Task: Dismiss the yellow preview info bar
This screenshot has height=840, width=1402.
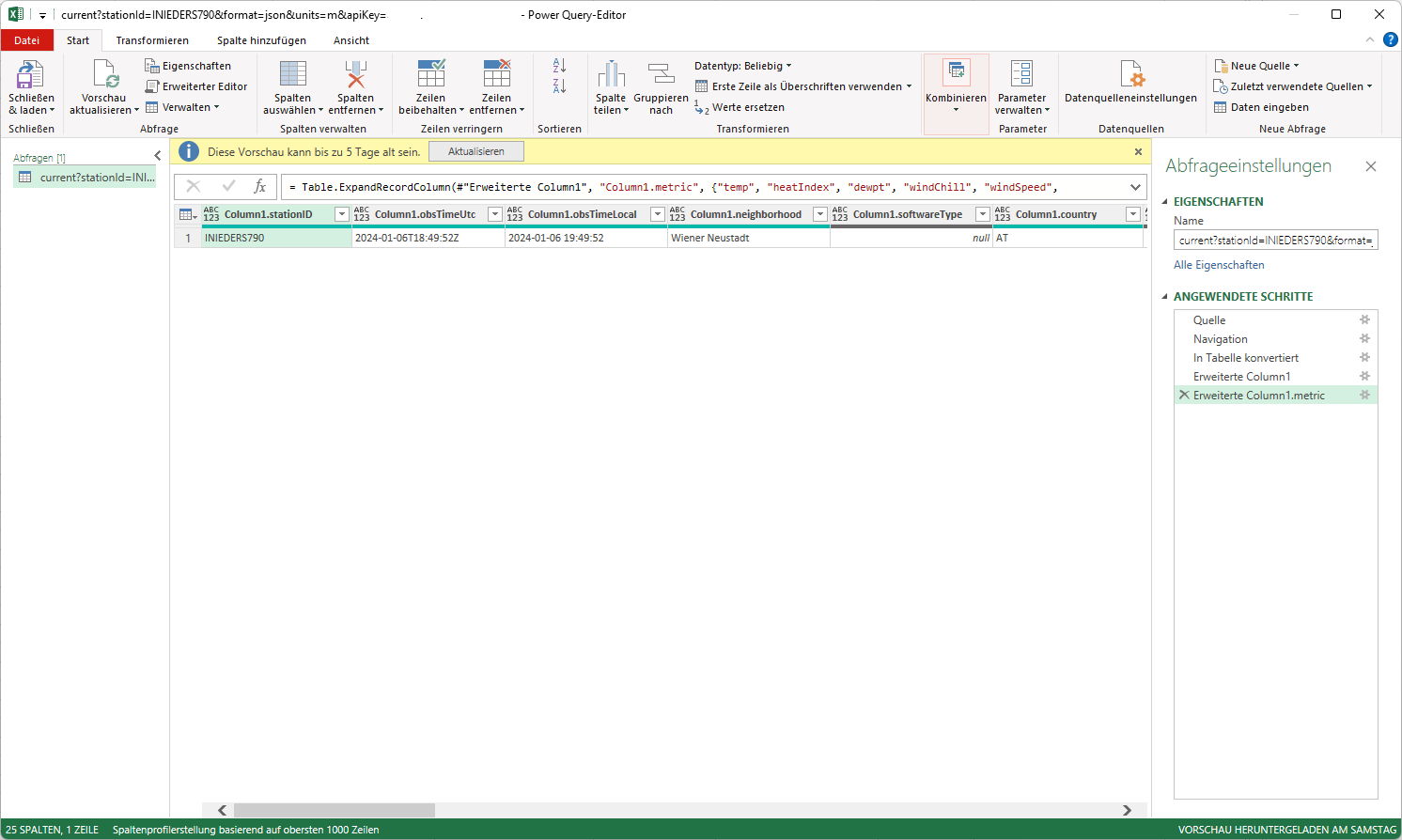Action: [x=1138, y=151]
